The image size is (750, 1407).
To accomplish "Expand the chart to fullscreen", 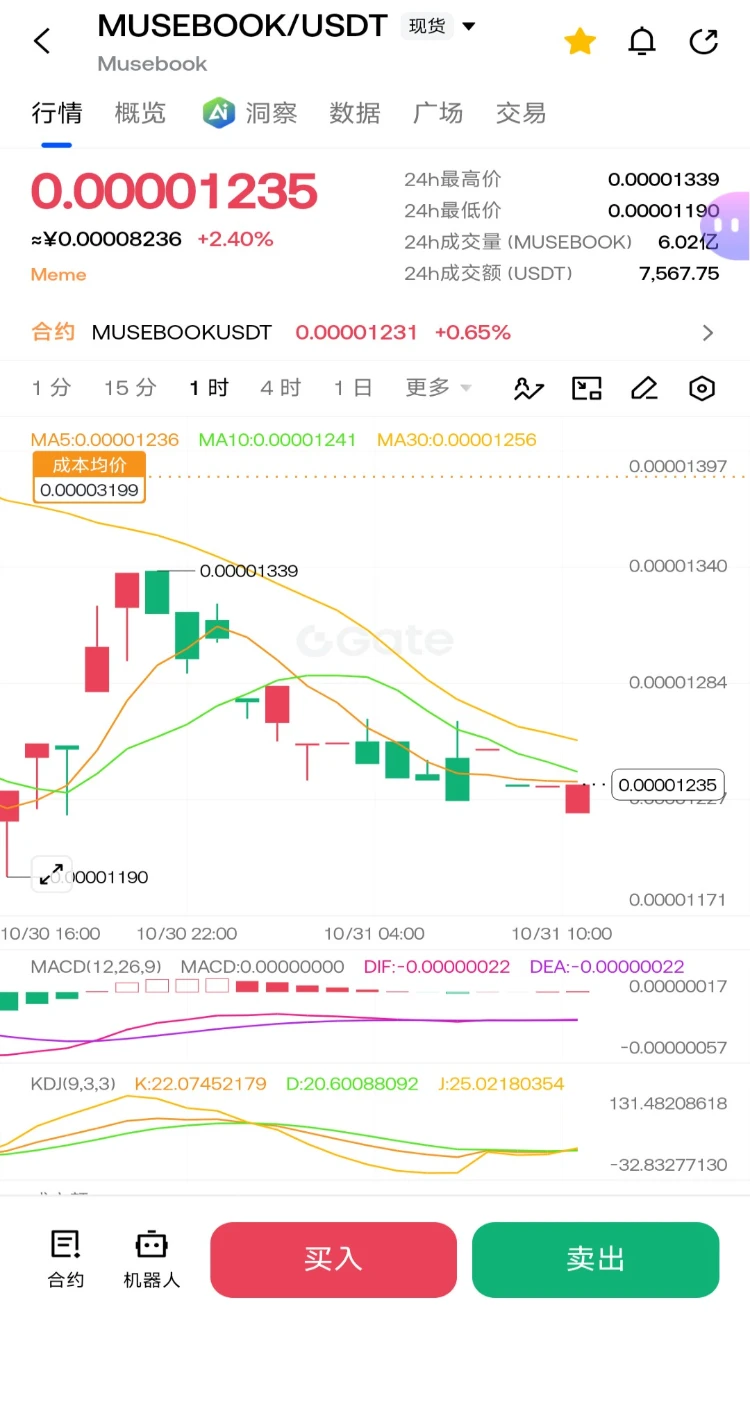I will (x=50, y=874).
